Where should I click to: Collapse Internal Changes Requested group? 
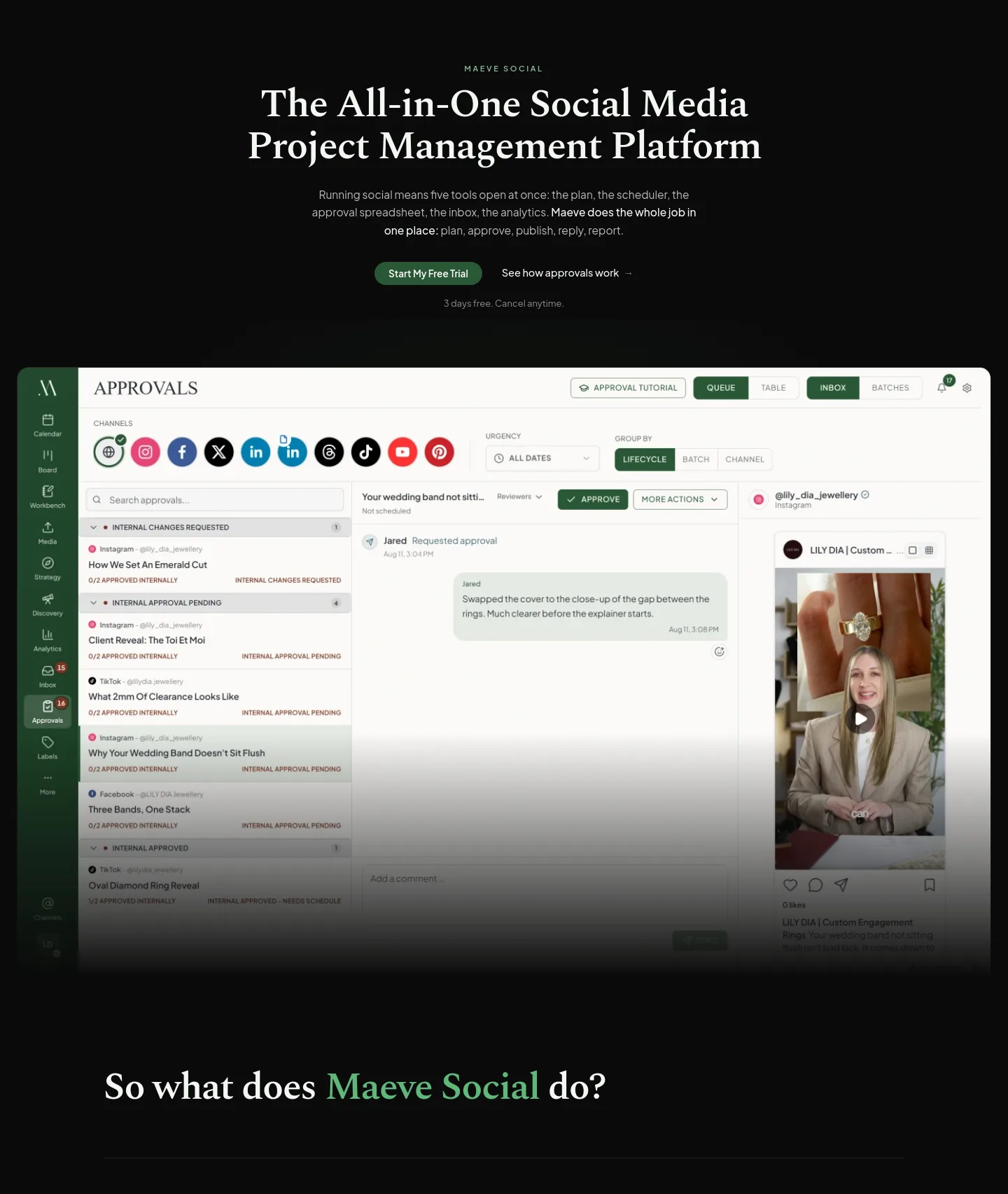93,527
